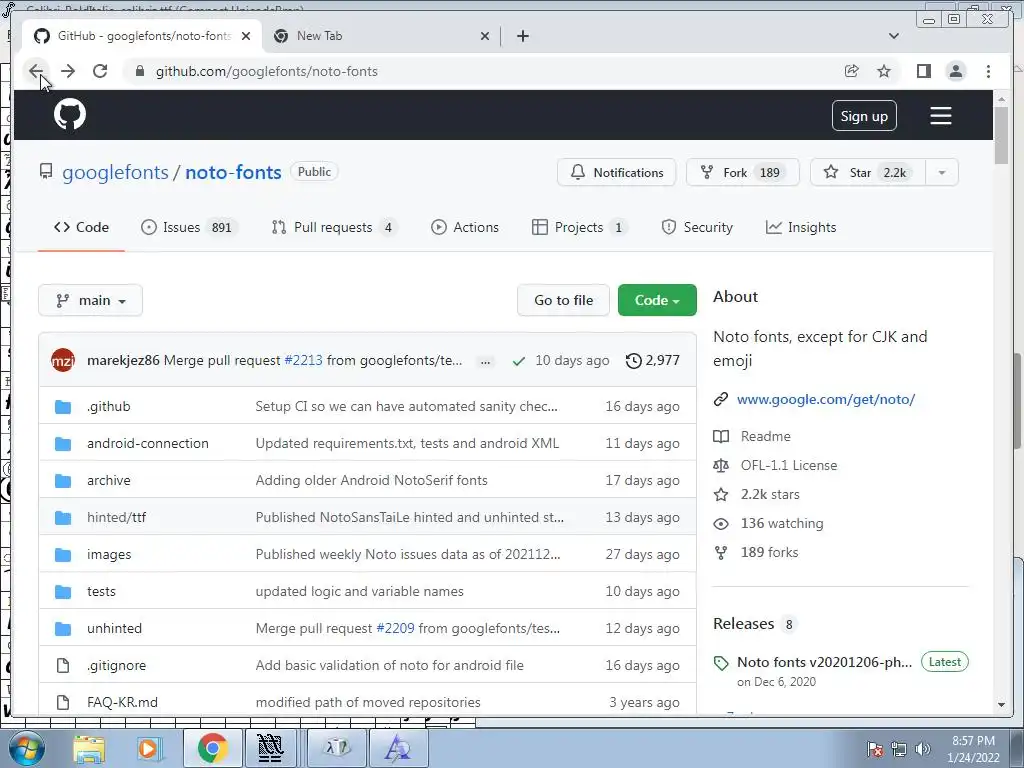Open the GitHub hamburger menu
Image resolution: width=1024 pixels, height=768 pixels.
(940, 116)
